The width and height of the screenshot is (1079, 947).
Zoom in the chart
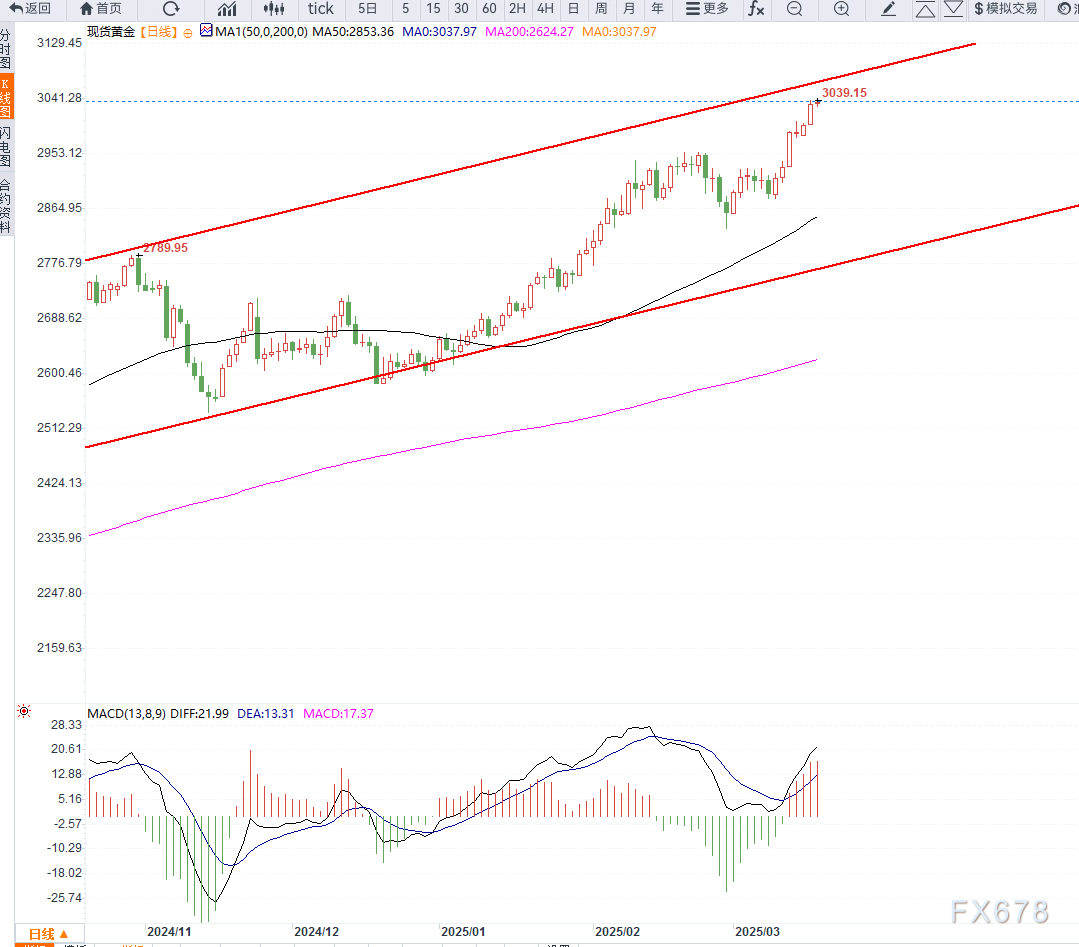(x=841, y=9)
